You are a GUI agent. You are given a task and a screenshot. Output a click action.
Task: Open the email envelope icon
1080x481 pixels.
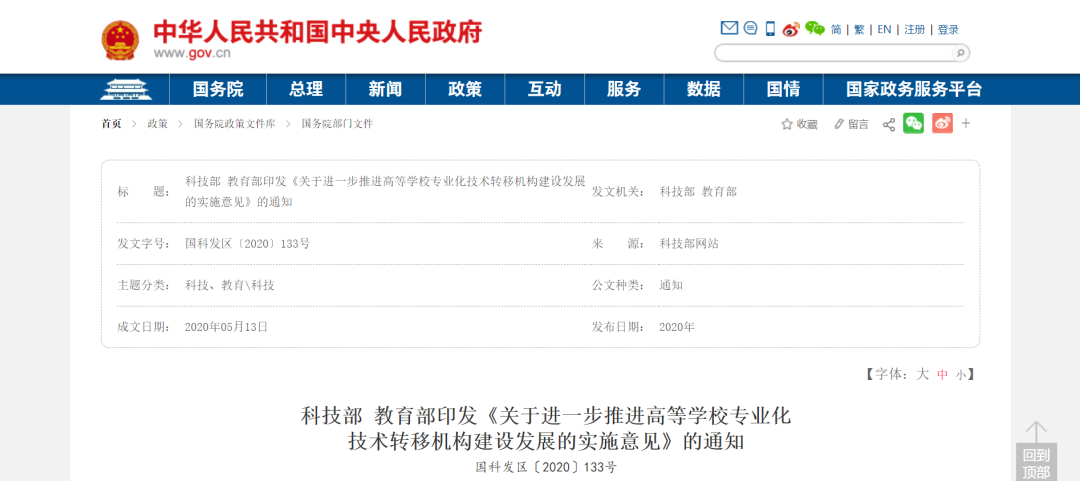tap(729, 28)
